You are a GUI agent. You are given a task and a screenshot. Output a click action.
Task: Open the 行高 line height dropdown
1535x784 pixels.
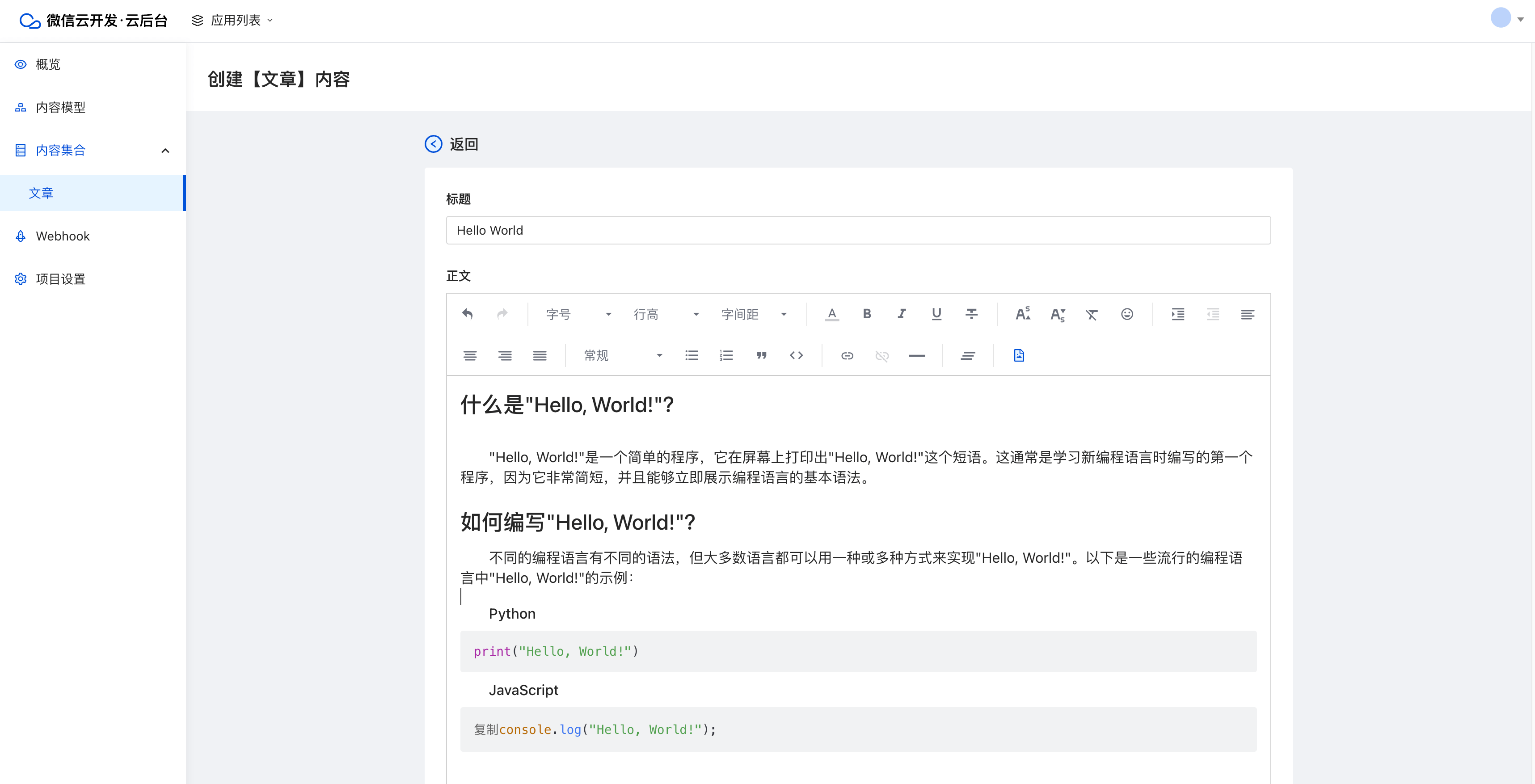click(666, 314)
